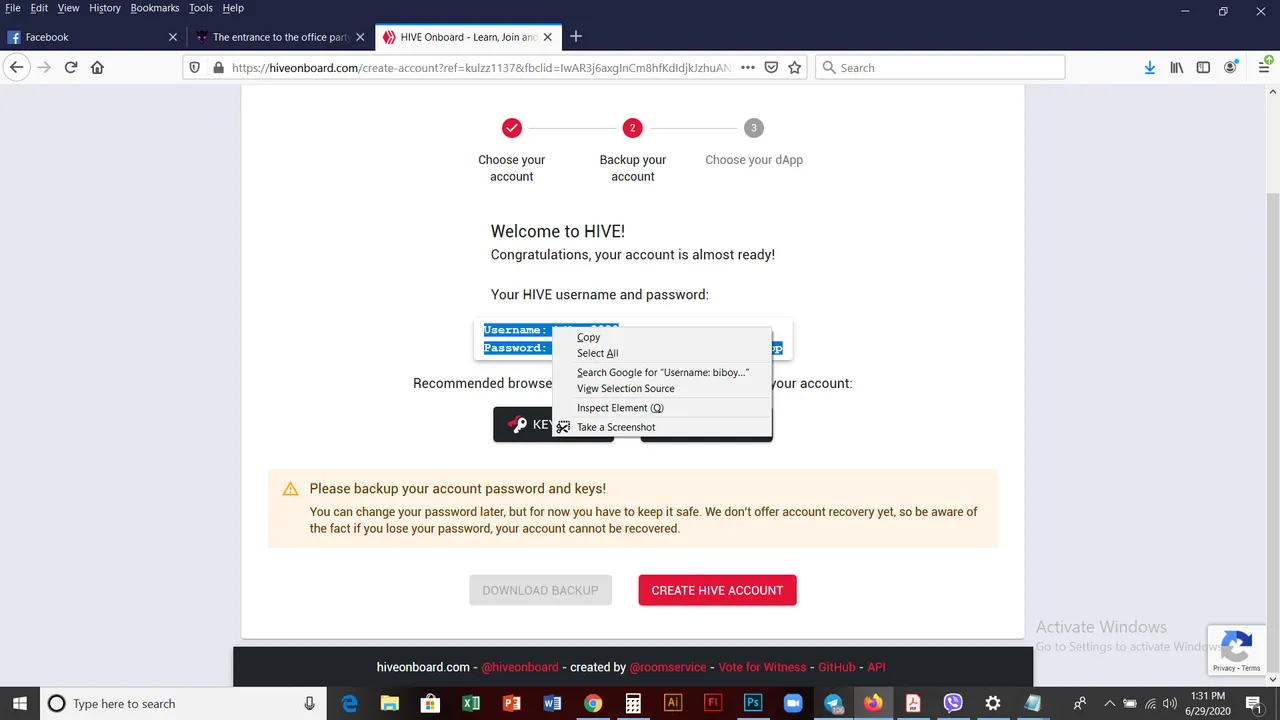
Task: Open the notification center icon
Action: click(x=1253, y=703)
